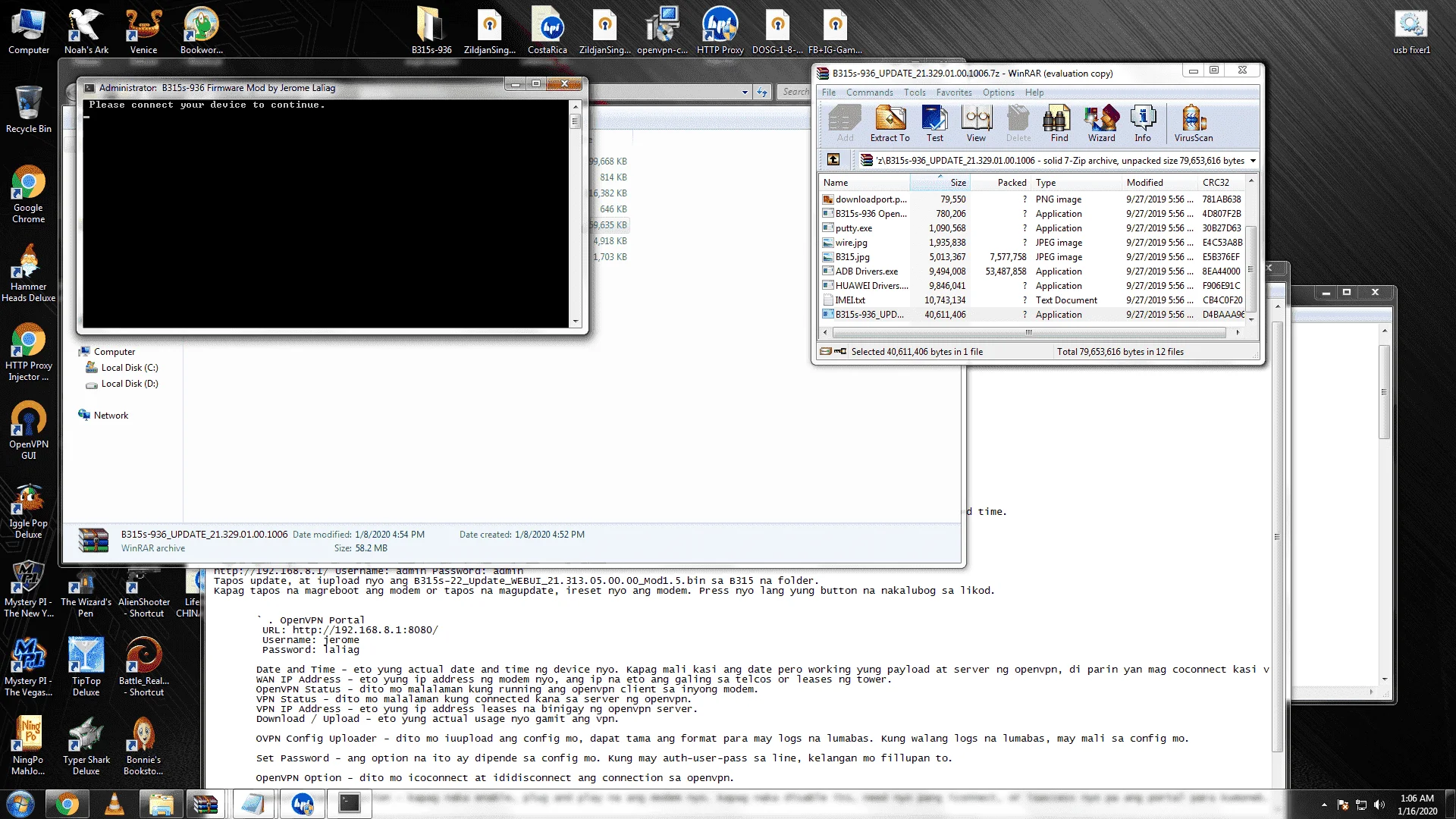Open Iggle Pop Deluxe desktop shortcut
This screenshot has height=819, width=1456.
[x=28, y=511]
